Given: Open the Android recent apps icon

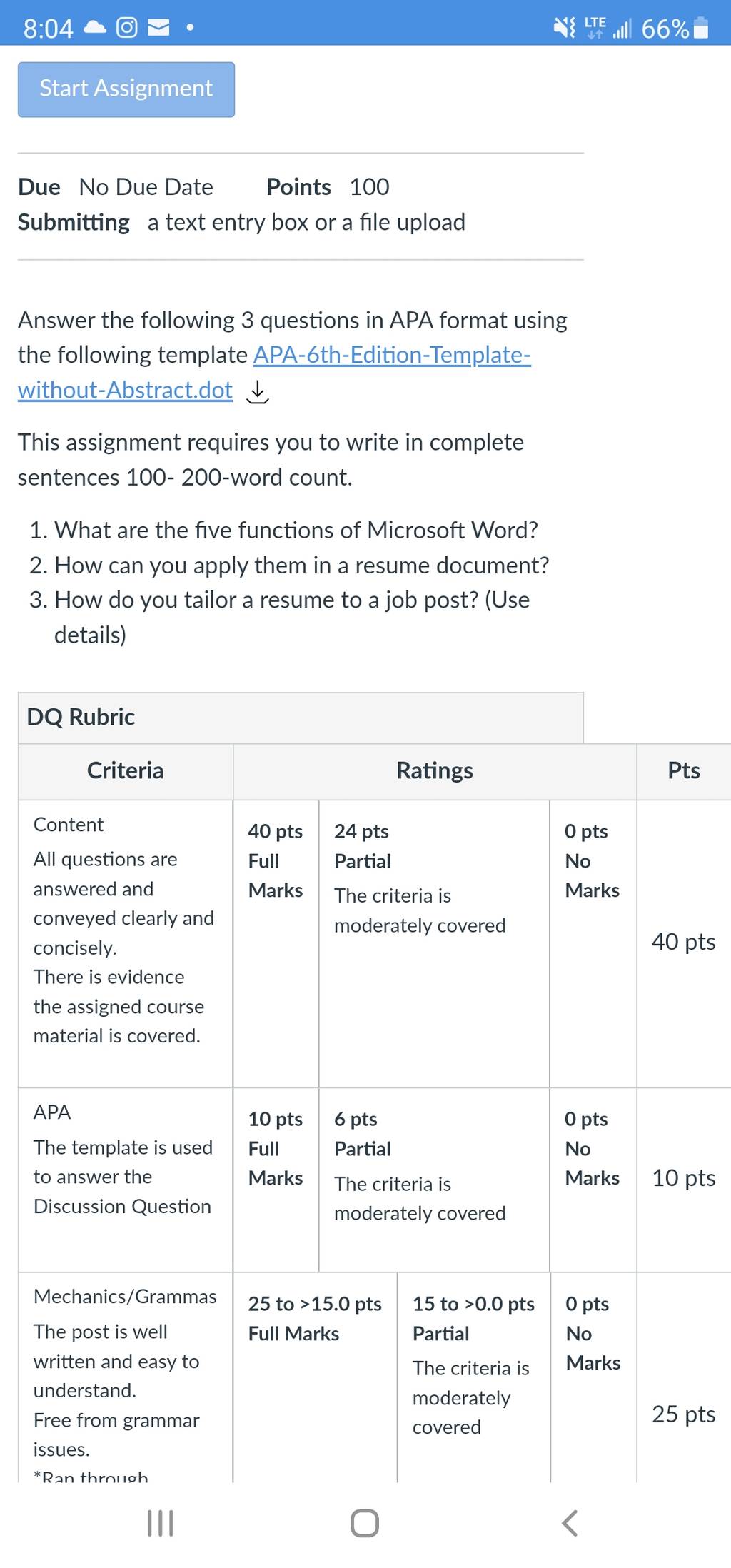Looking at the screenshot, I should (160, 1523).
